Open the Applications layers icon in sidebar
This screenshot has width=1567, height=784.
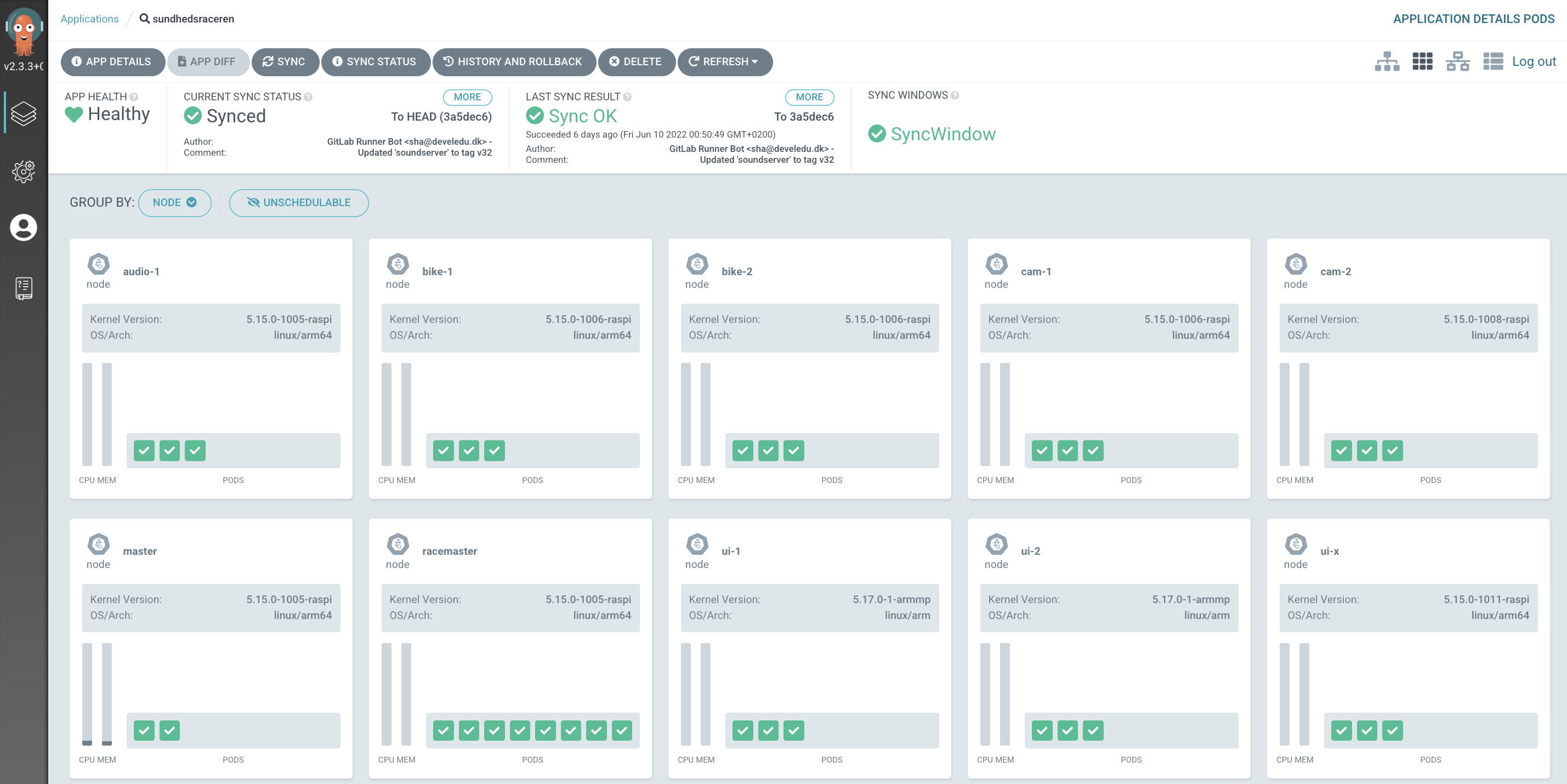tap(23, 113)
